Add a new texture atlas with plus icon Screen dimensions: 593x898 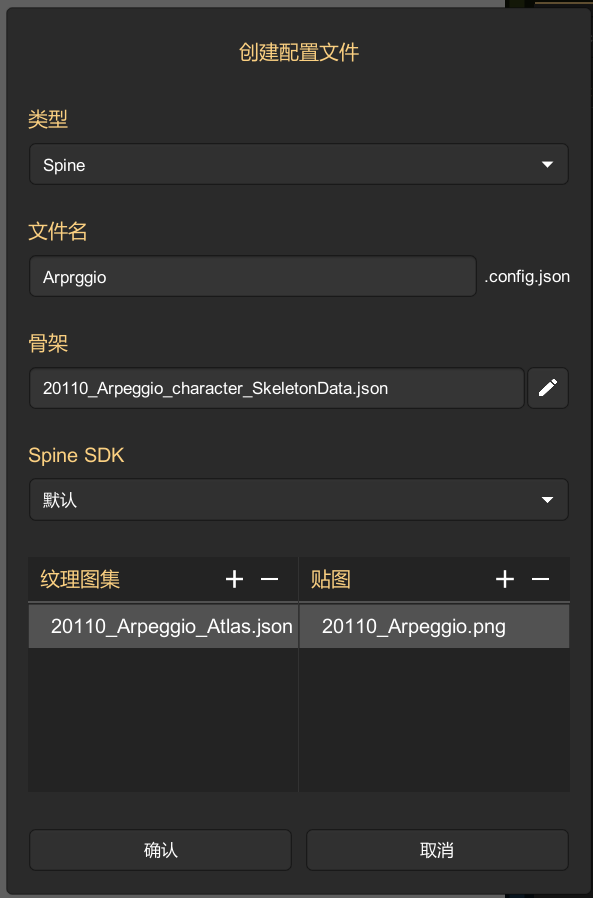coord(234,580)
